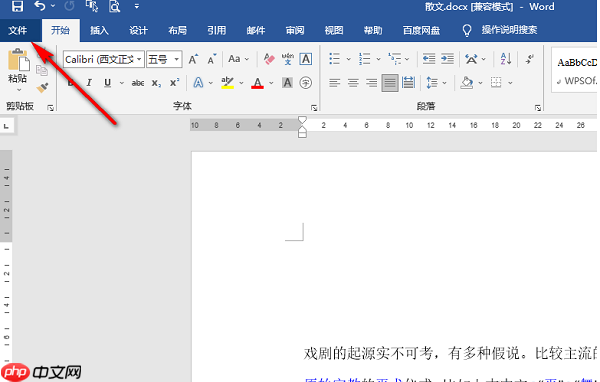Toggle strikethrough abc formatting
This screenshot has width=600, height=382.
click(x=138, y=83)
